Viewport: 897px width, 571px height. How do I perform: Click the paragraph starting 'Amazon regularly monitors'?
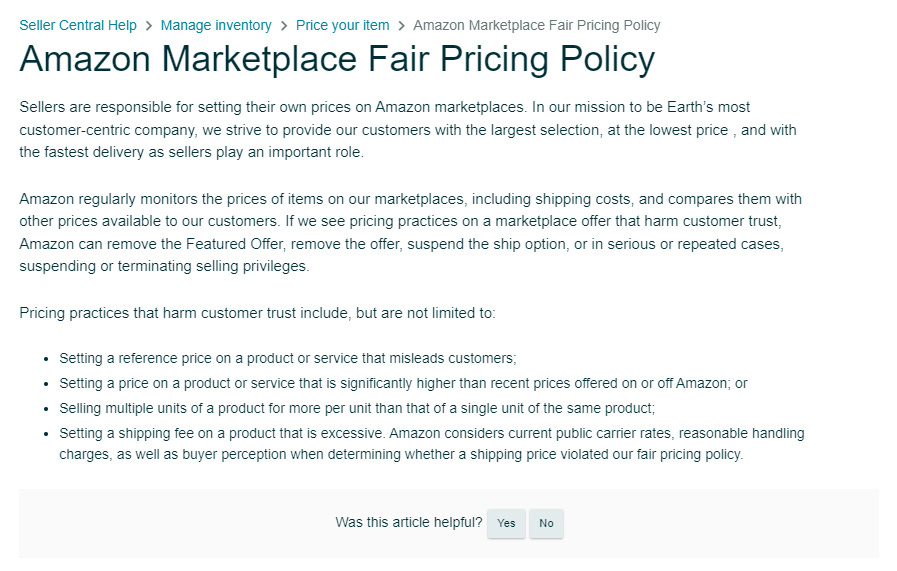[411, 232]
